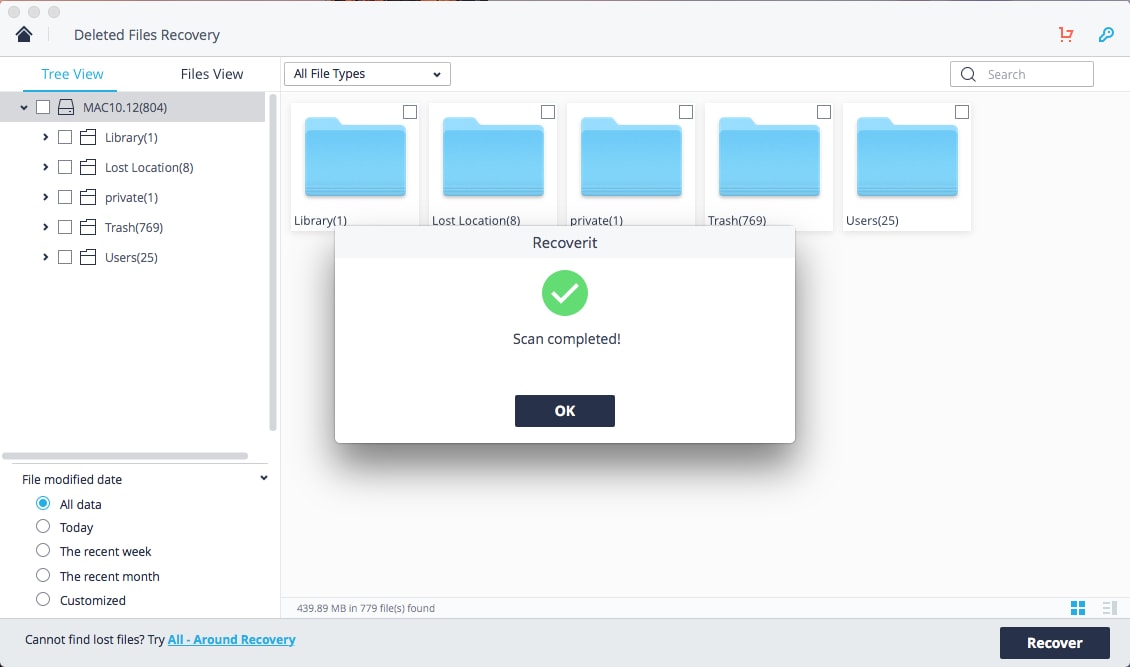Check the Lost Location(8) tree checkbox
Screen dimensions: 1130x667
[x=65, y=167]
